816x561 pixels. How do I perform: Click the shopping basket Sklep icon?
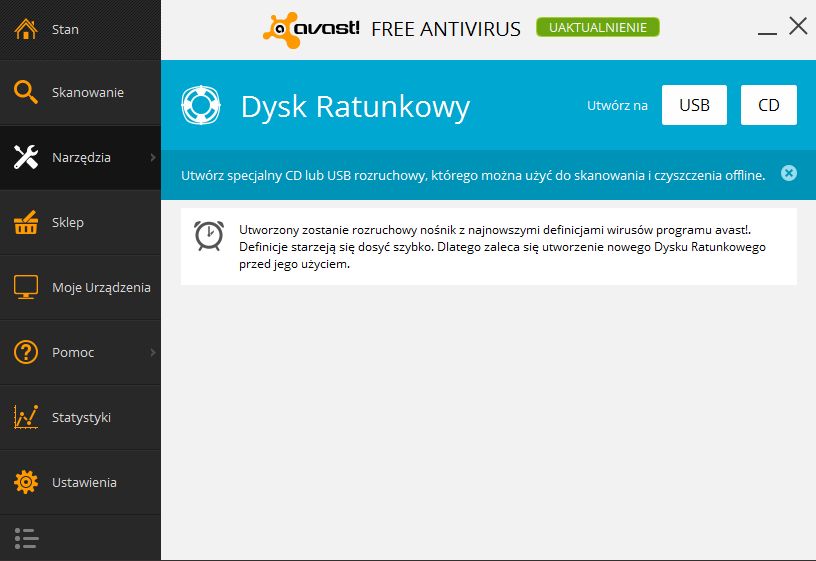point(26,222)
